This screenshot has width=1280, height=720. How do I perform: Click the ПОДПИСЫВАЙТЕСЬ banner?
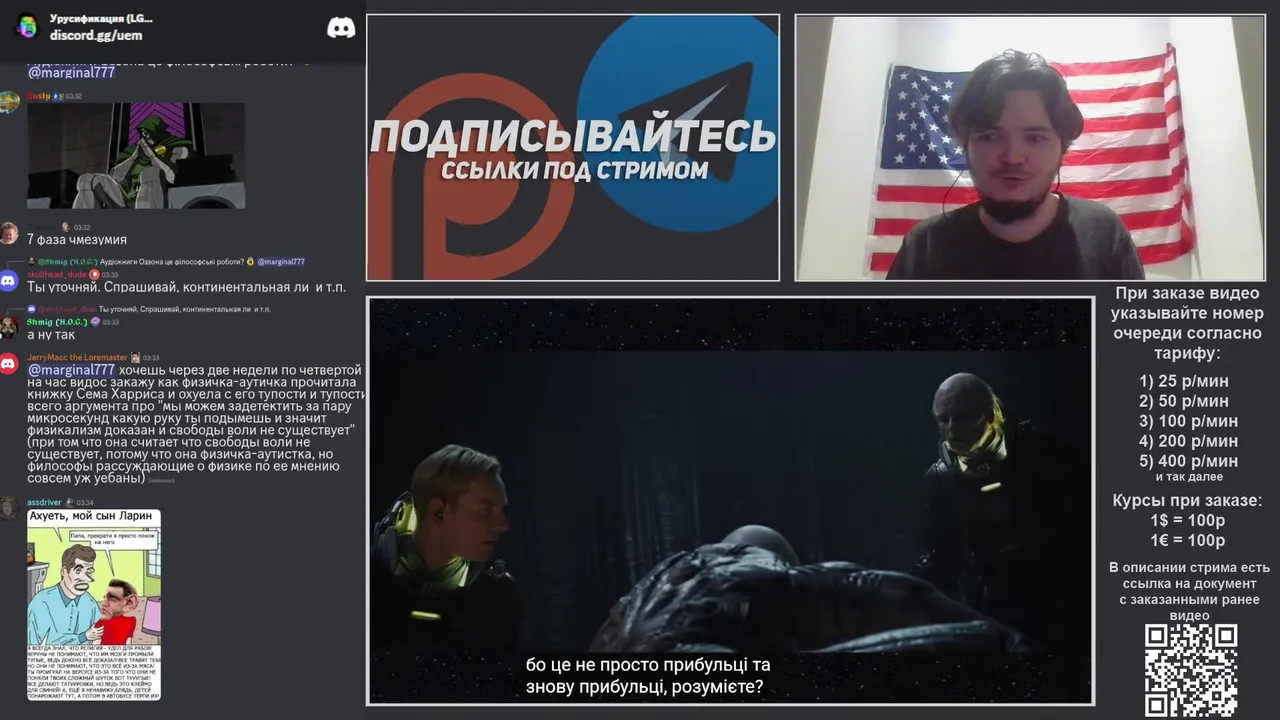pyautogui.click(x=573, y=147)
